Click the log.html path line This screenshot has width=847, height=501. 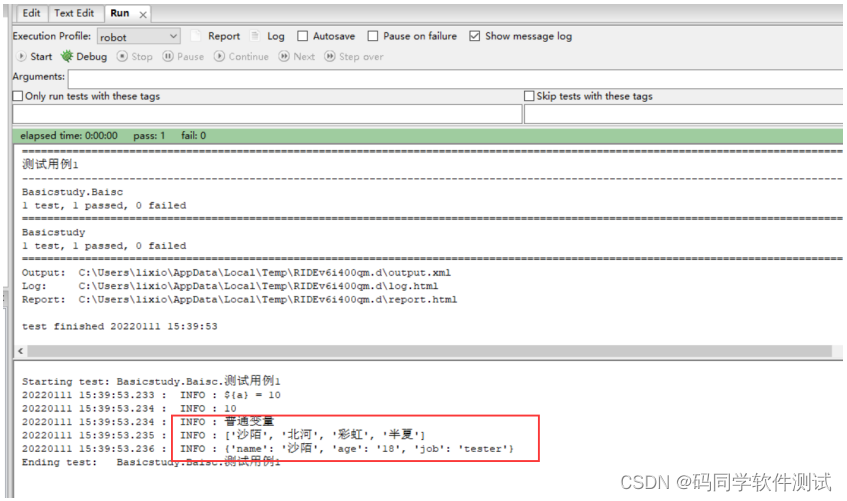tap(230, 286)
